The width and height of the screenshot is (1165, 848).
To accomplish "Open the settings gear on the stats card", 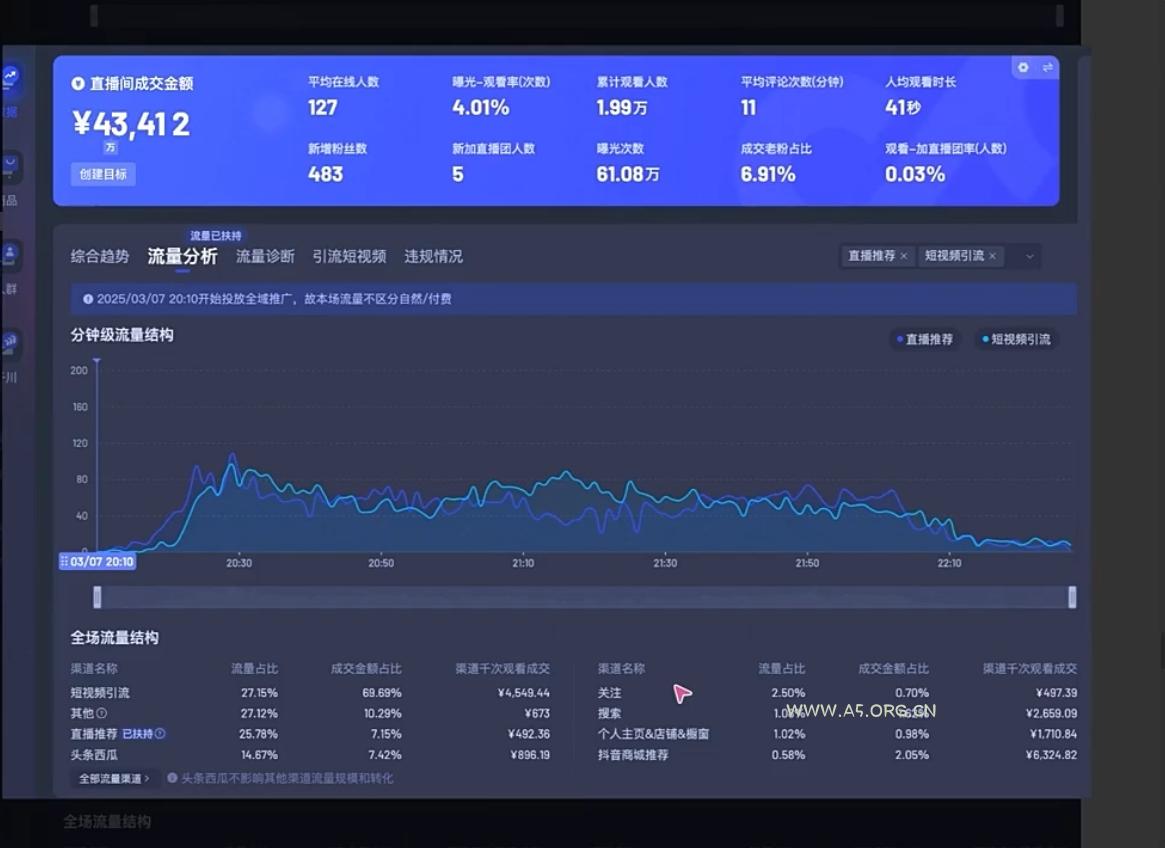I will [1023, 68].
